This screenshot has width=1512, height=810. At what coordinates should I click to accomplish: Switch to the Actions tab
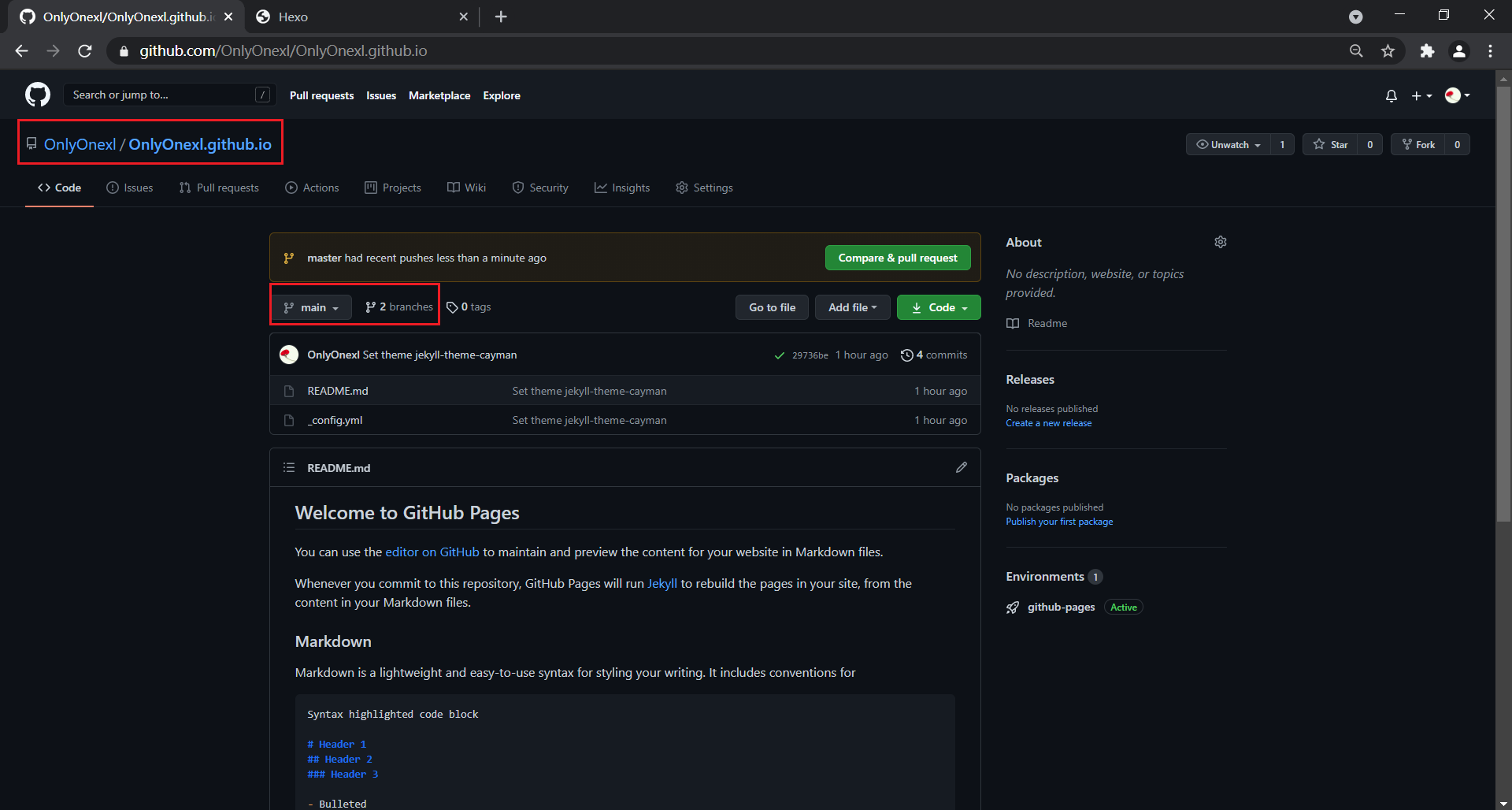312,188
